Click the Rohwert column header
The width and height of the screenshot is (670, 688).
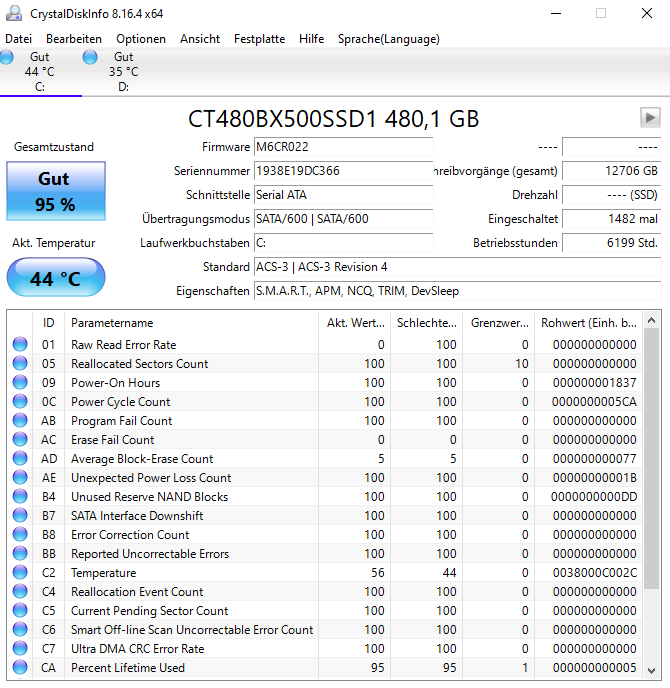[x=588, y=323]
